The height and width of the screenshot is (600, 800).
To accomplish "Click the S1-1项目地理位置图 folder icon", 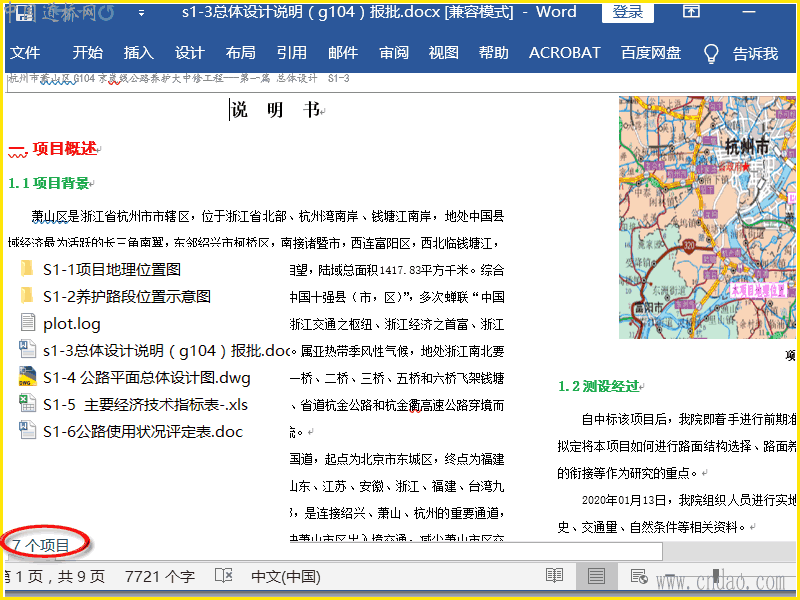I will pos(26,269).
